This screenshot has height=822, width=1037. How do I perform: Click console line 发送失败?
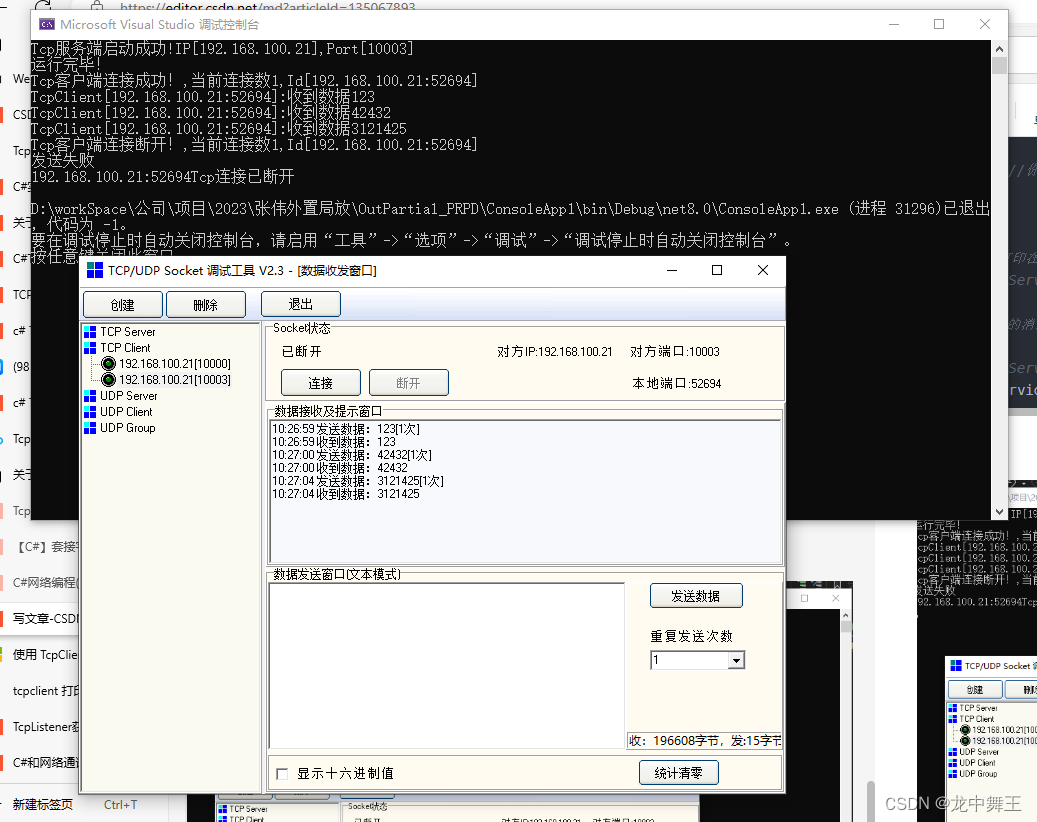click(63, 161)
